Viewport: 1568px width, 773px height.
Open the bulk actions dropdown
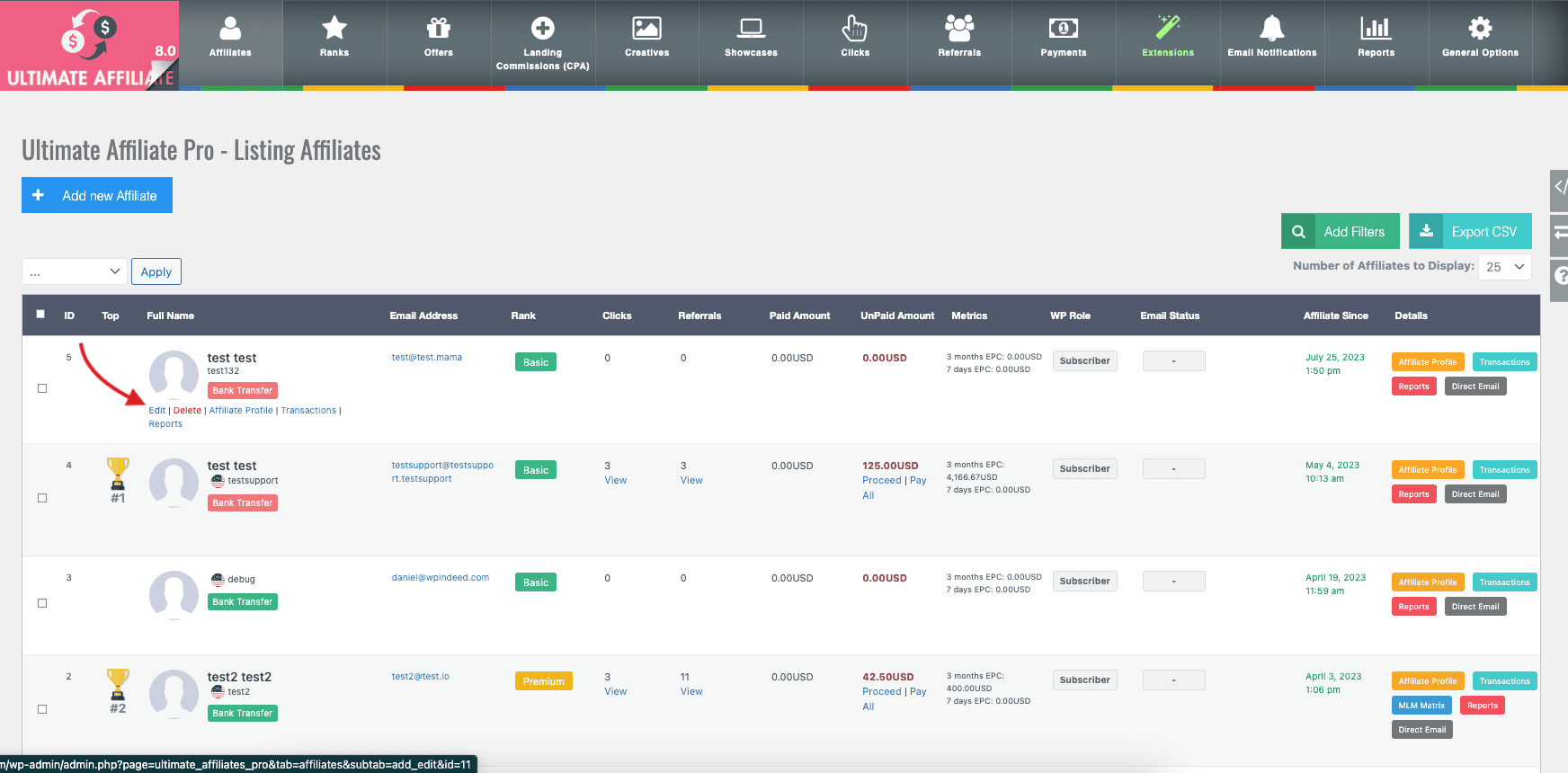point(75,271)
